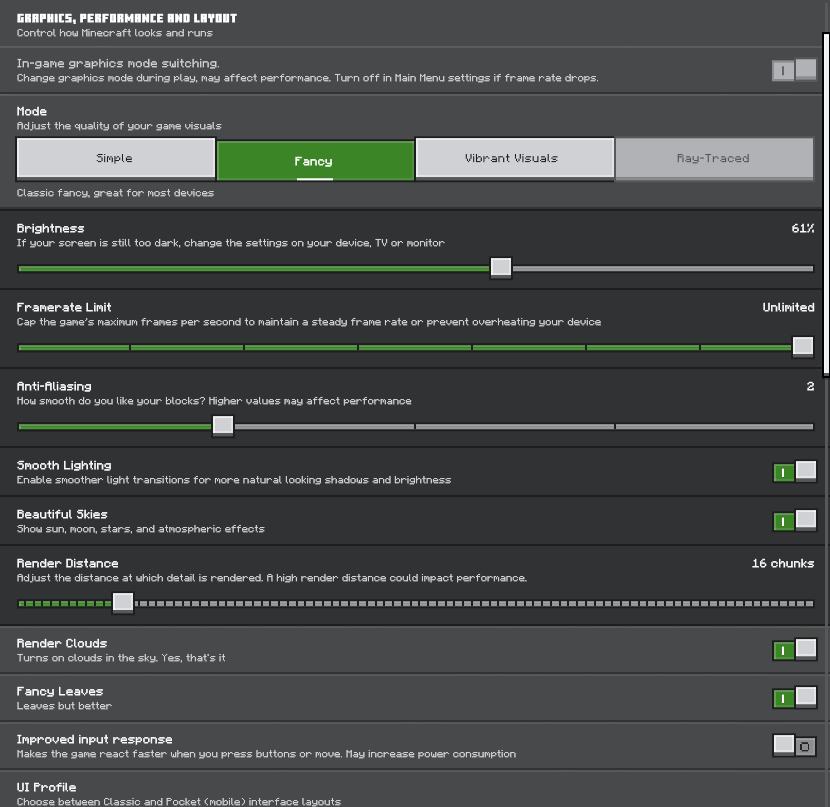
Task: Turn off Beautiful Skies toggle
Action: pyautogui.click(x=794, y=521)
